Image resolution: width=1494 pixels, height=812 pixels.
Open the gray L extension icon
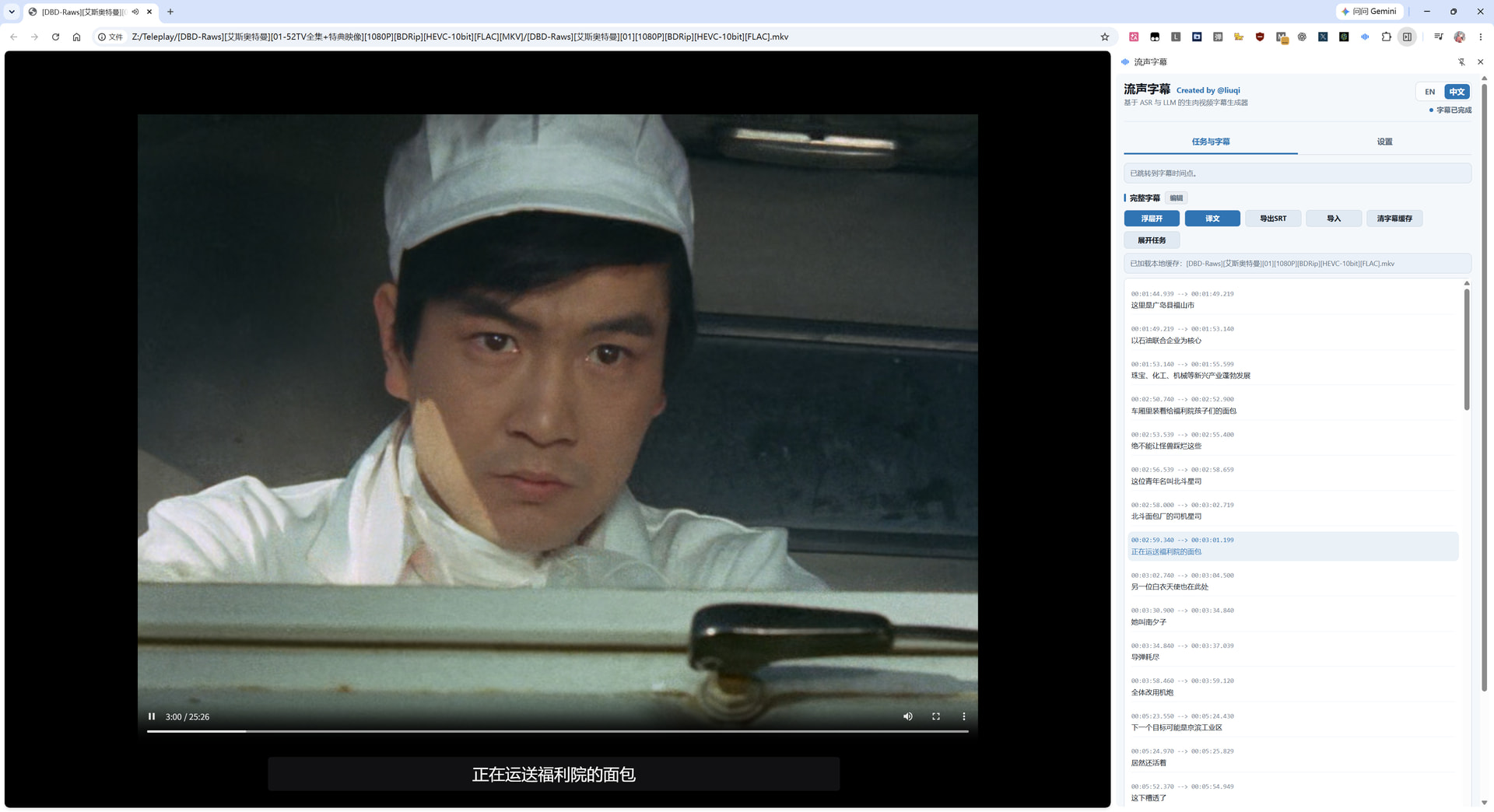pos(1176,37)
